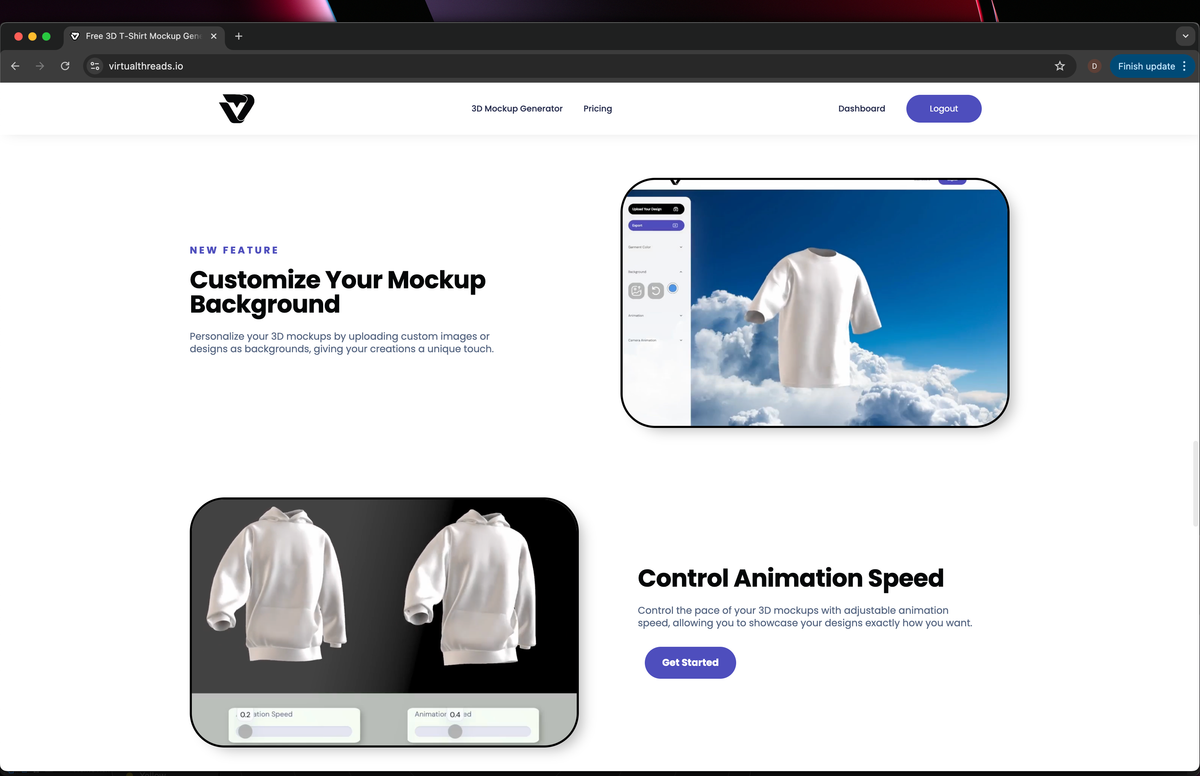This screenshot has width=1200, height=776.
Task: Close the Free 3D T-Shirt Mockup tab
Action: click(213, 36)
